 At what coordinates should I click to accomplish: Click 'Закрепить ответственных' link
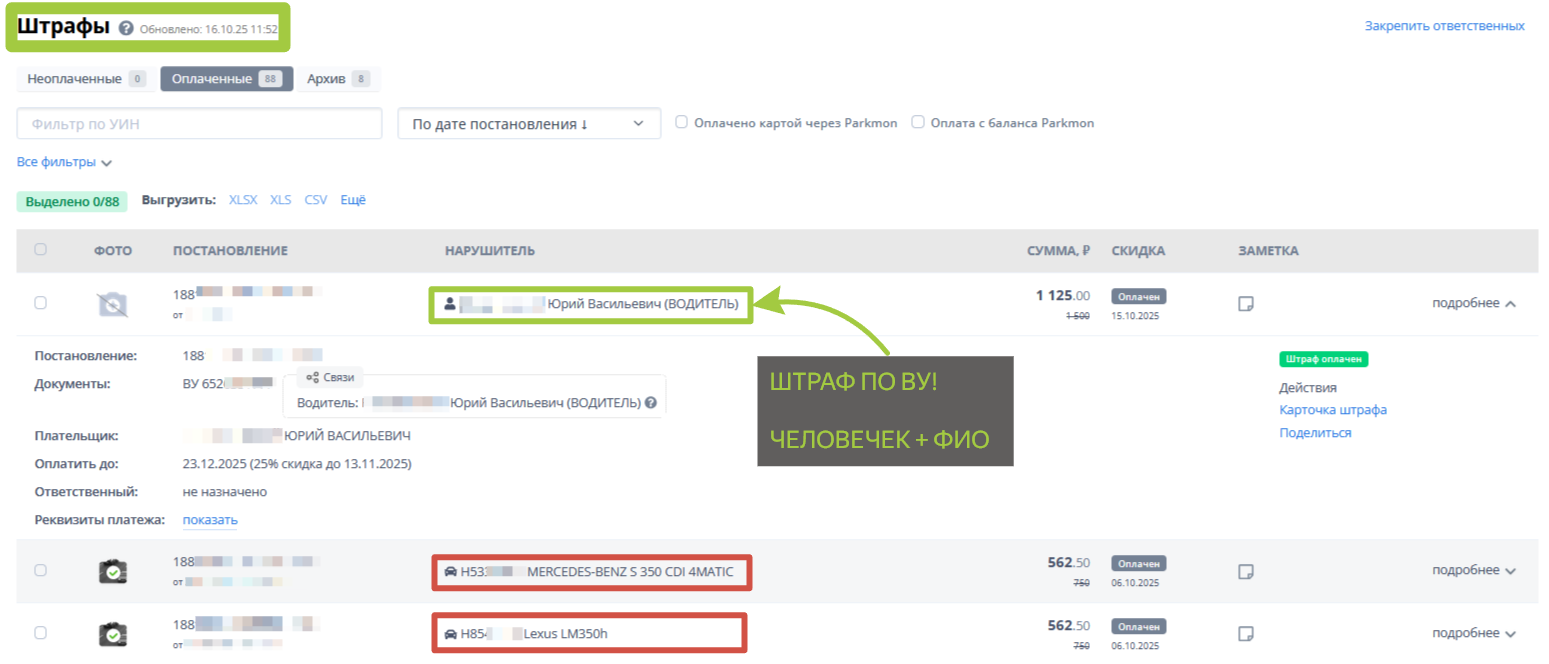point(1444,26)
